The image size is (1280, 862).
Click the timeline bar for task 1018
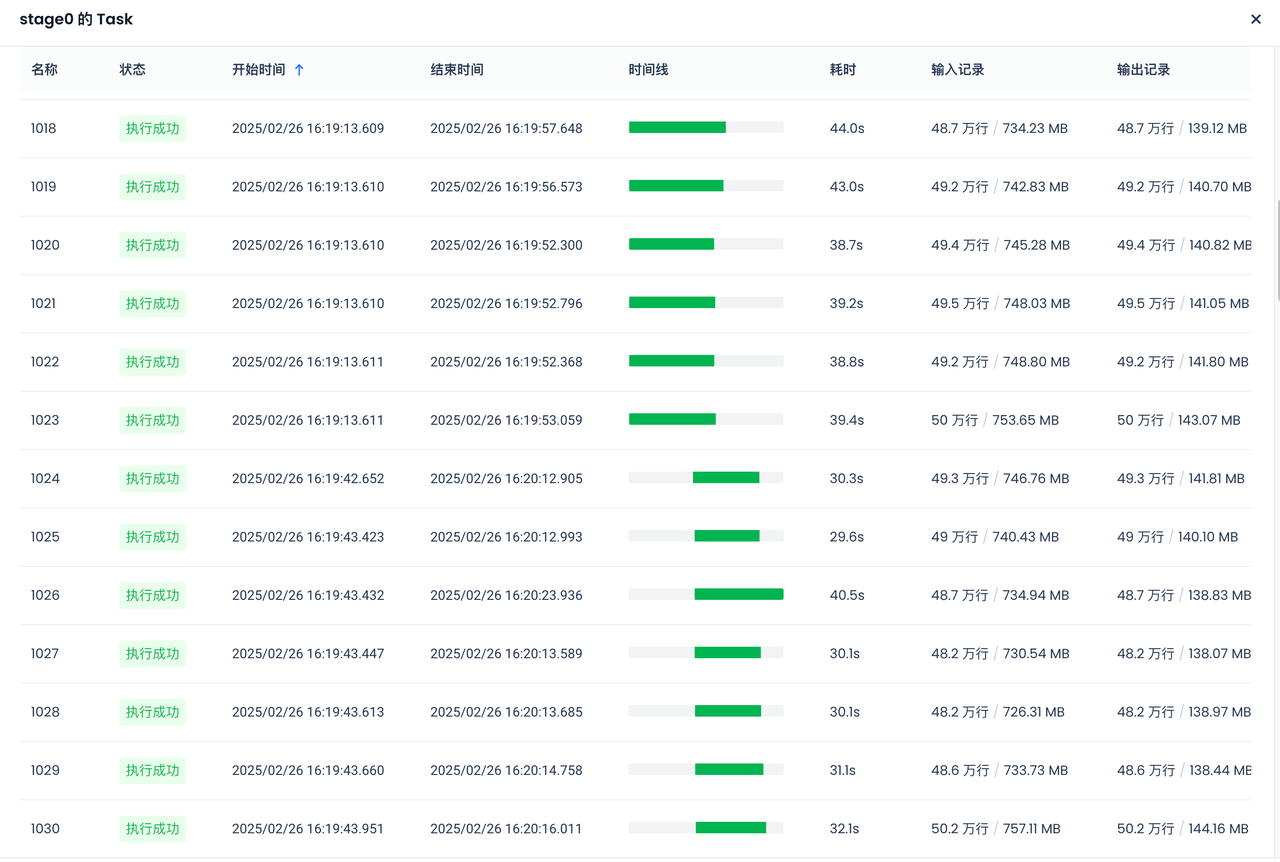677,128
